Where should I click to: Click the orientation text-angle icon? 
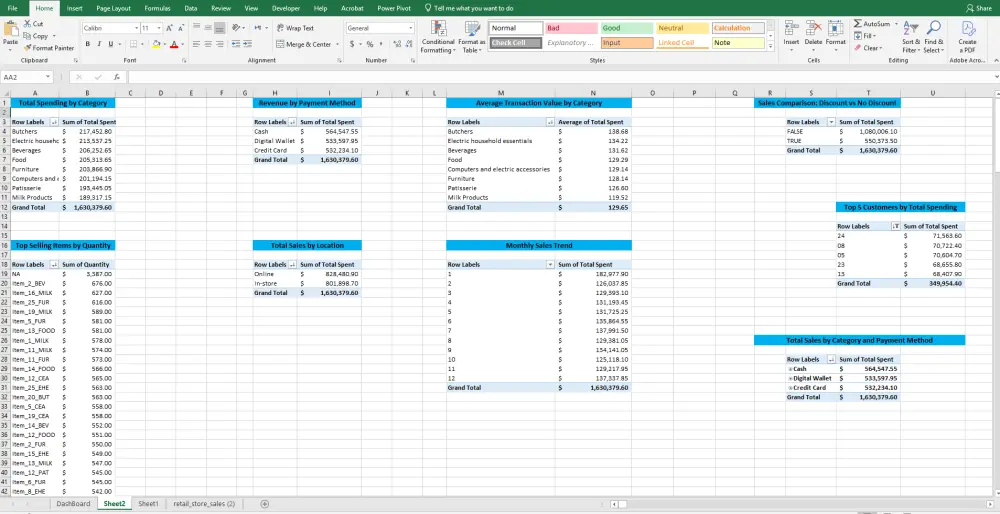click(236, 28)
